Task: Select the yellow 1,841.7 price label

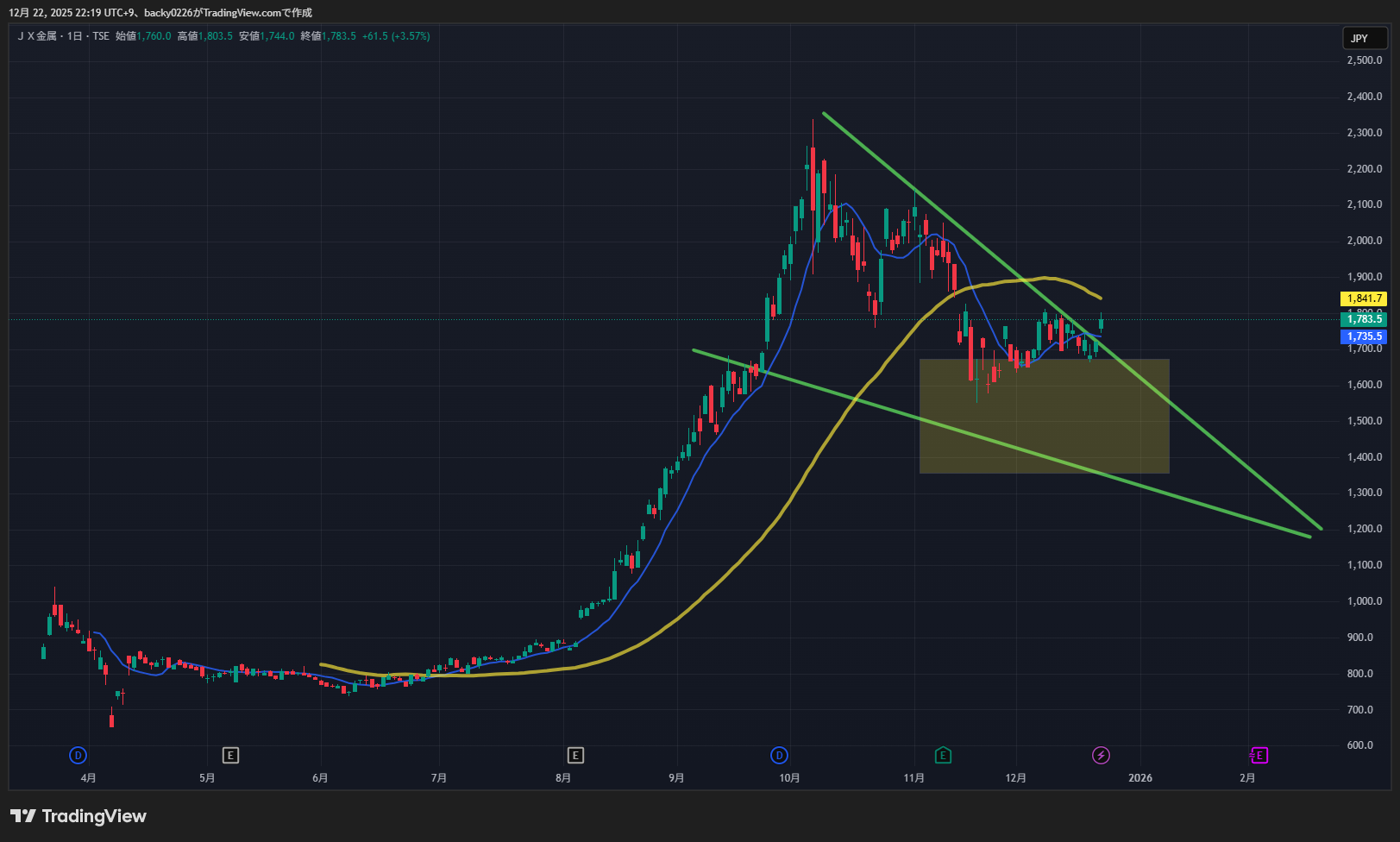Action: pyautogui.click(x=1364, y=298)
